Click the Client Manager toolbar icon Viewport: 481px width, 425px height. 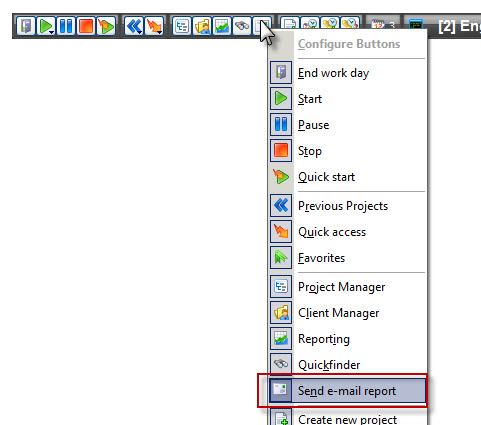coord(202,26)
